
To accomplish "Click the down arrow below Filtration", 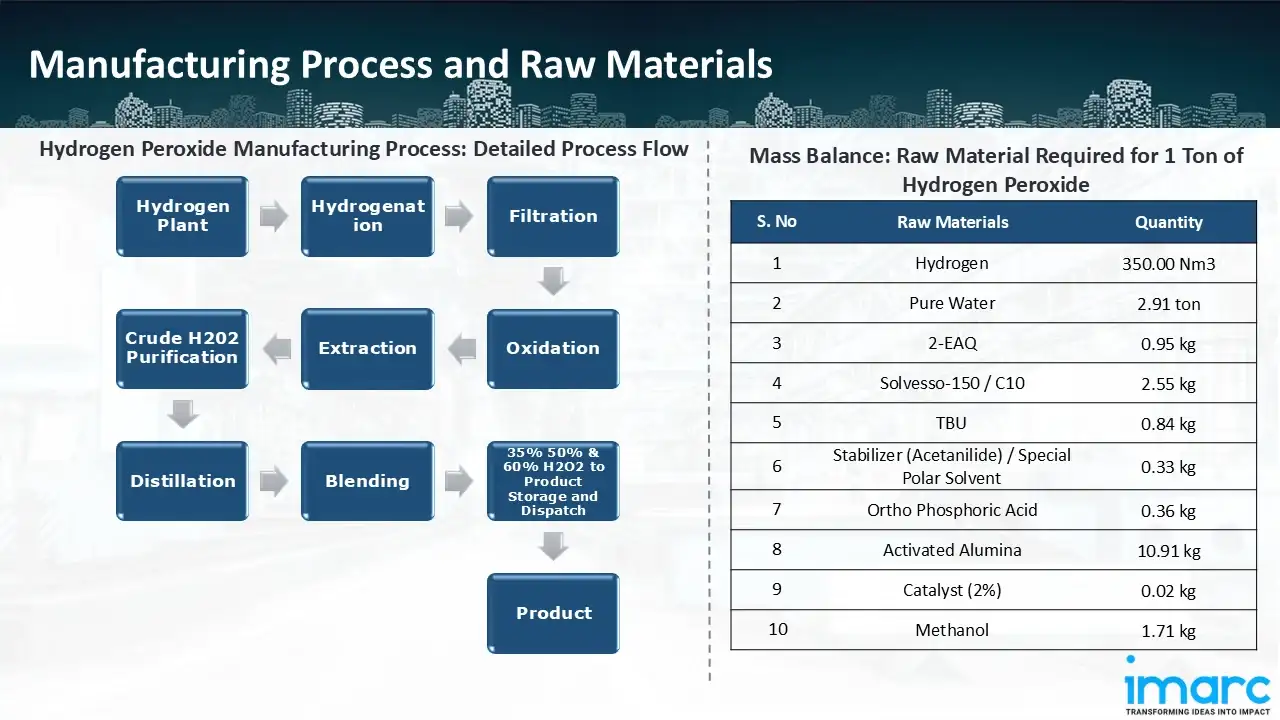I will pos(553,281).
